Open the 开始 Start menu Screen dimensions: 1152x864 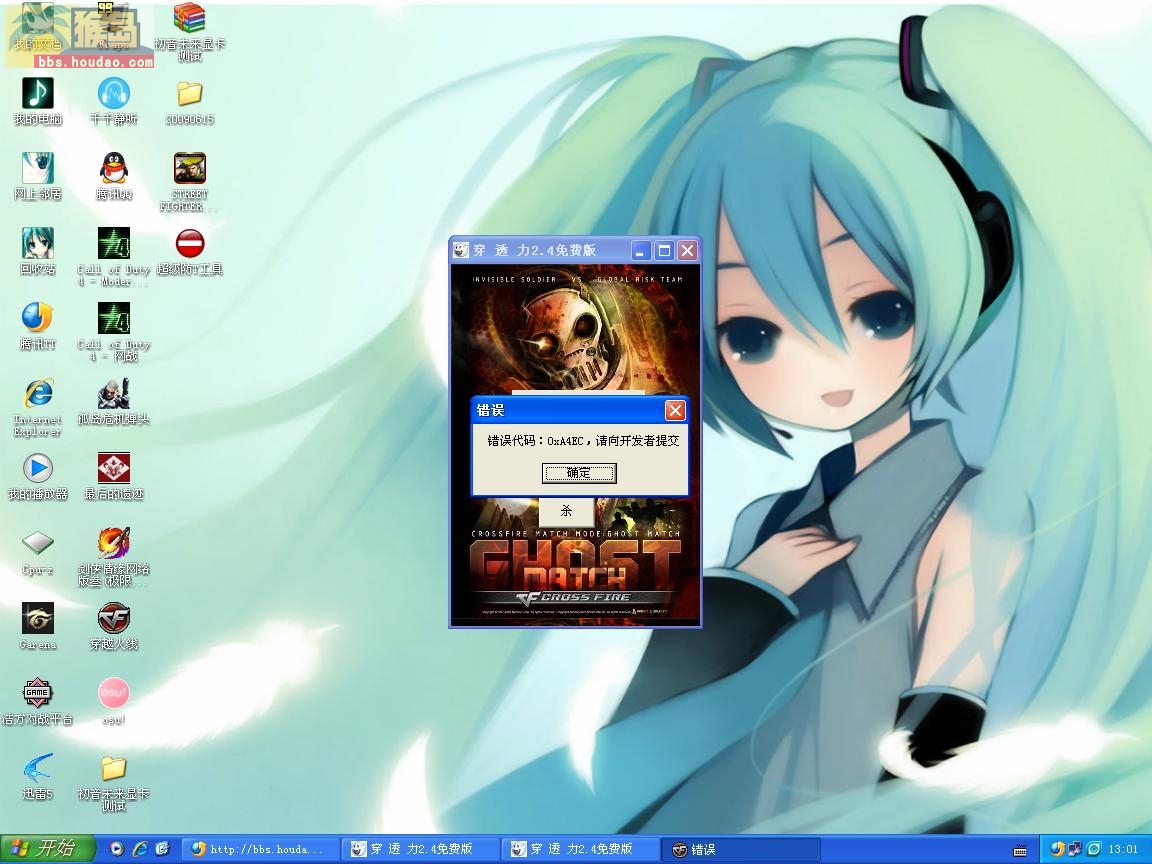coord(48,849)
